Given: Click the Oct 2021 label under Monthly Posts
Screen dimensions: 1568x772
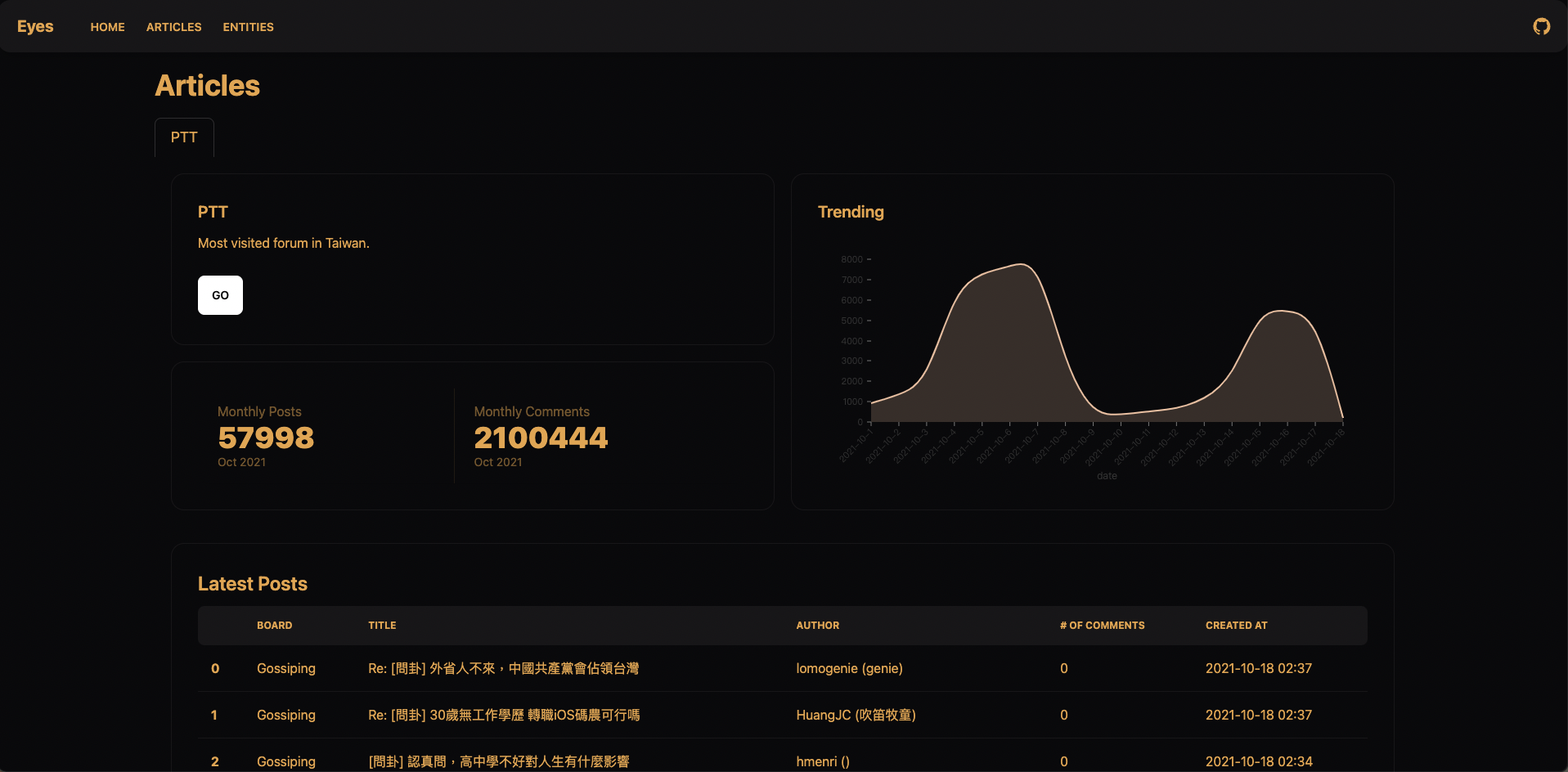Looking at the screenshot, I should pos(241,462).
